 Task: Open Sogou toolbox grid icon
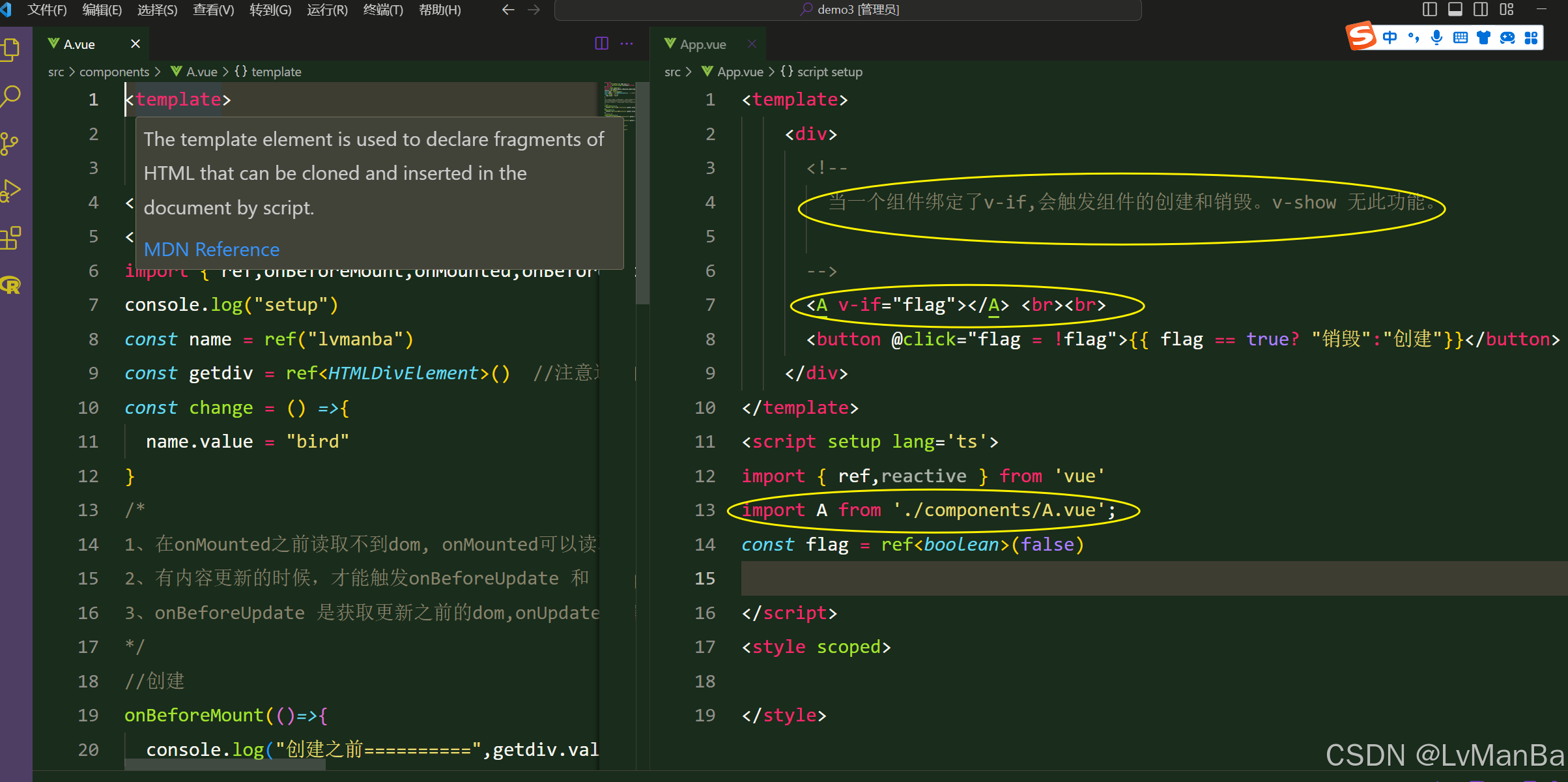[x=1531, y=37]
